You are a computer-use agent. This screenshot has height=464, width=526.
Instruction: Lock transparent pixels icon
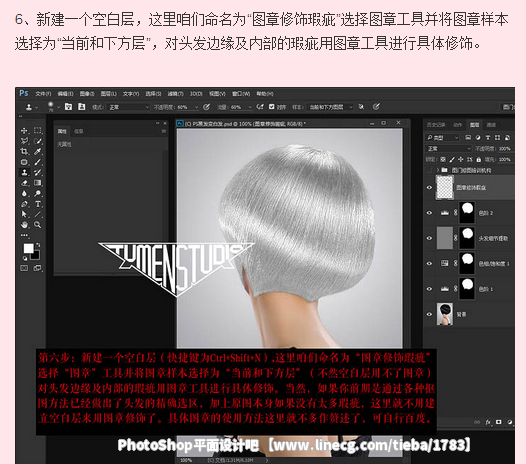(443, 159)
